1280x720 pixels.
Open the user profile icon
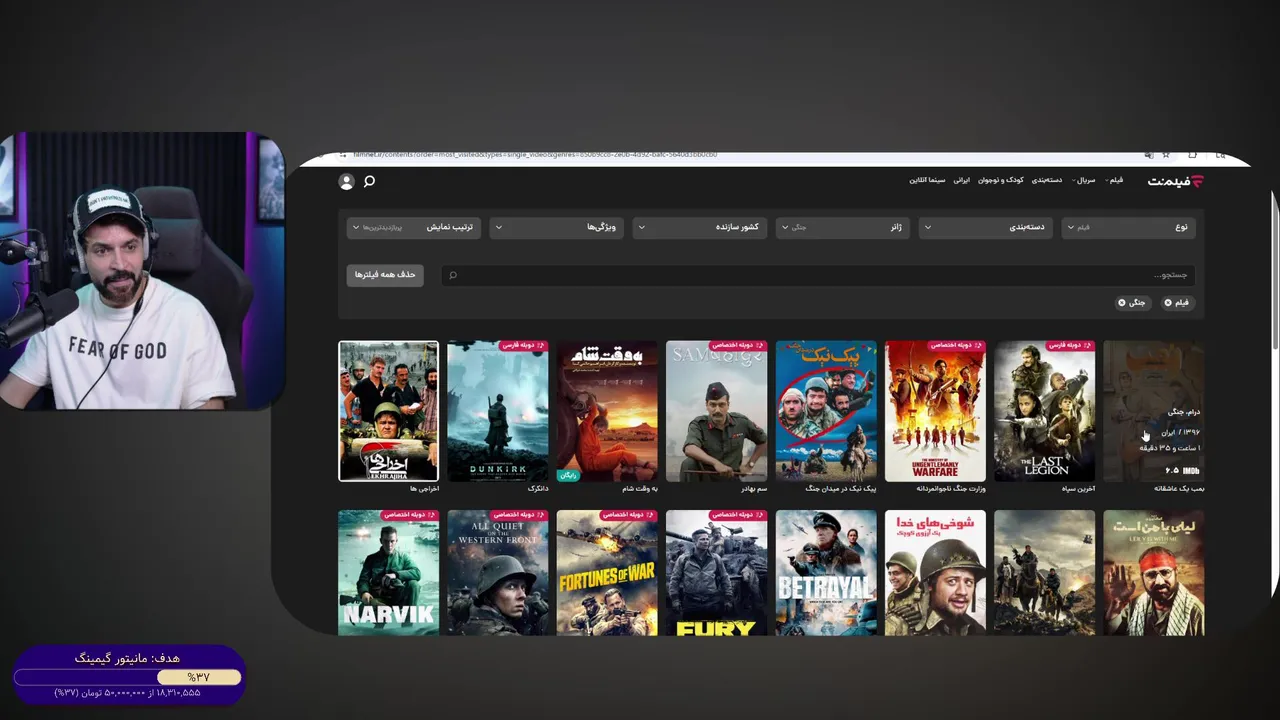[346, 181]
